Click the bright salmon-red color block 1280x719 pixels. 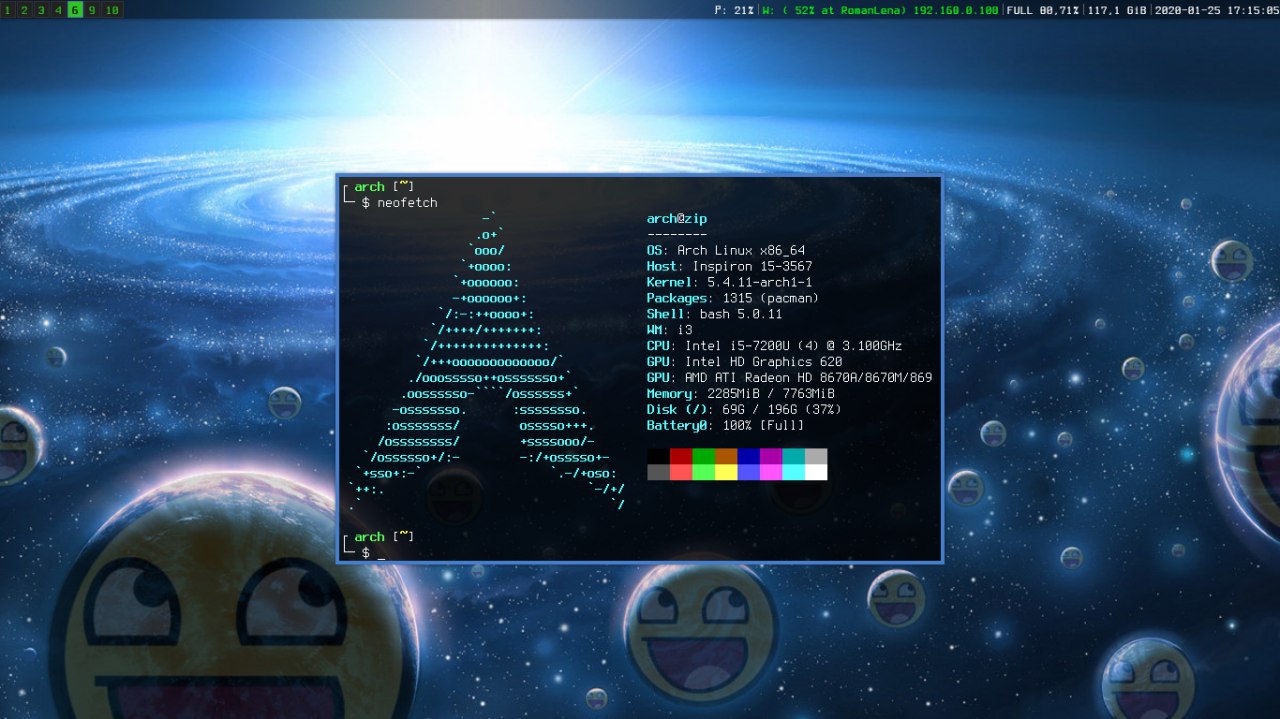click(x=681, y=472)
